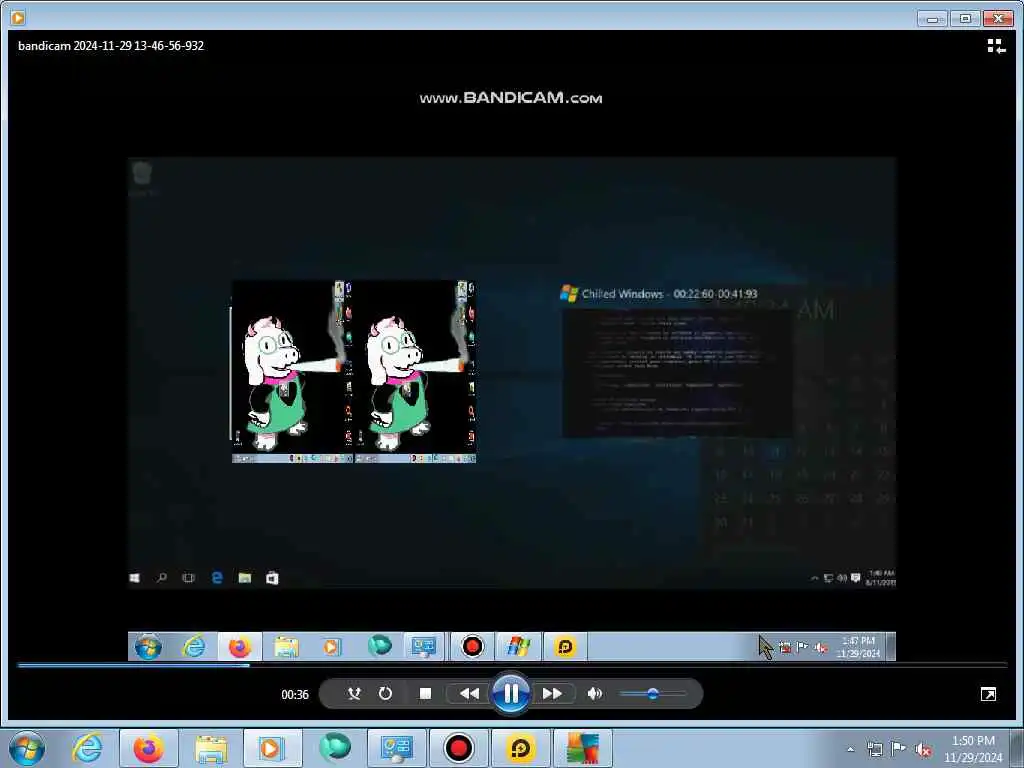
Task: Open the 1:50 PM clock and date
Action: click(973, 749)
